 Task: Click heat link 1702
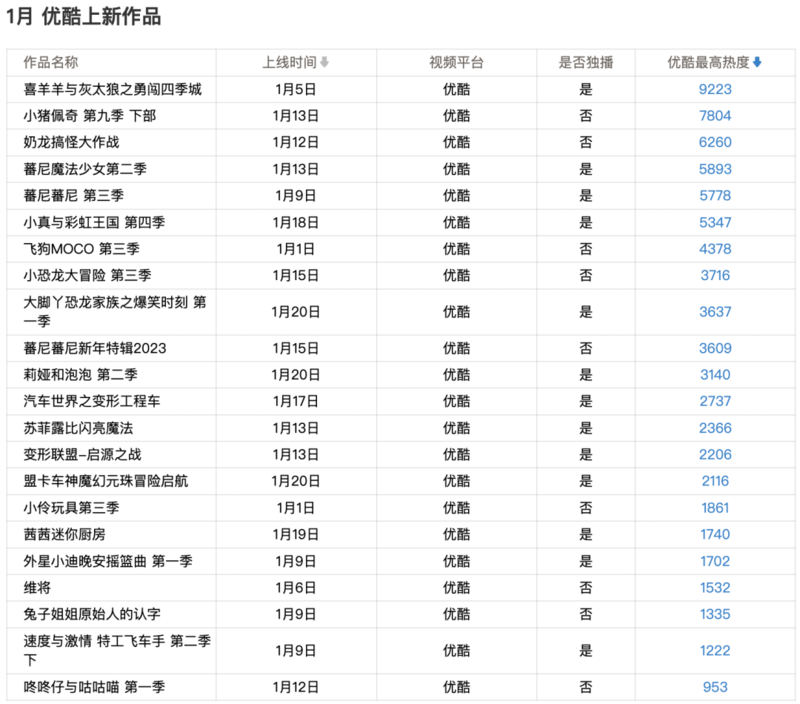point(715,561)
